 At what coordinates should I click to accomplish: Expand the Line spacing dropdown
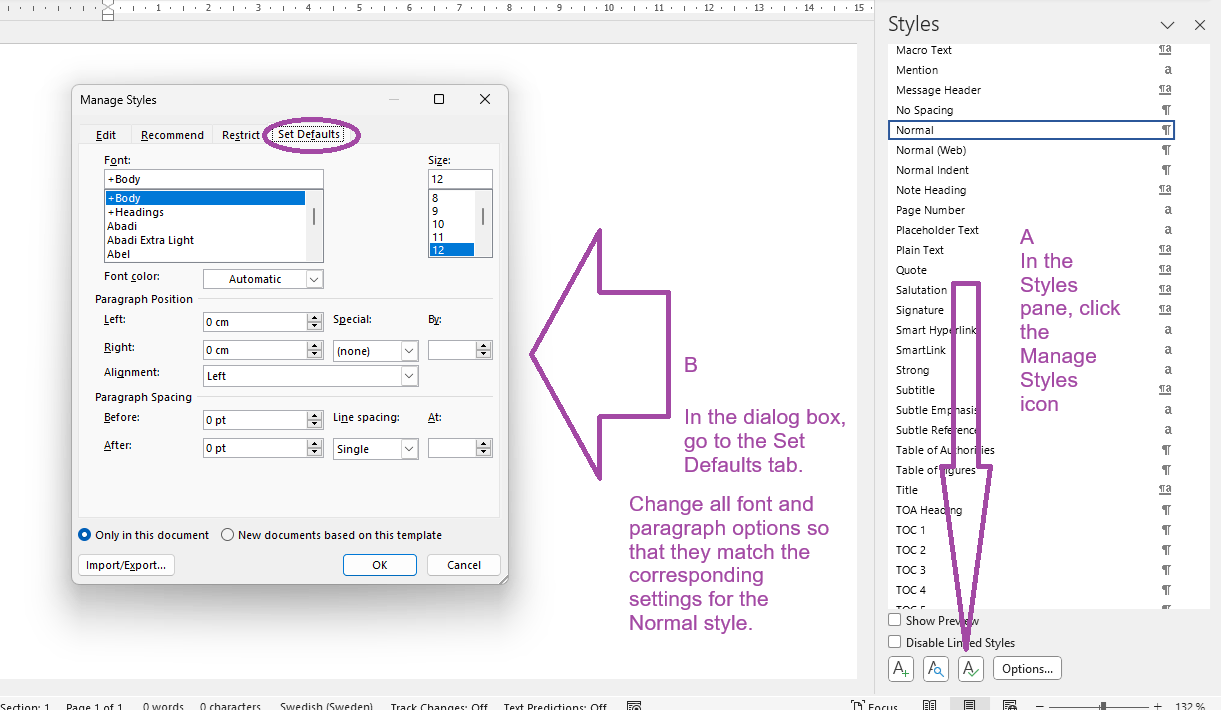point(375,449)
